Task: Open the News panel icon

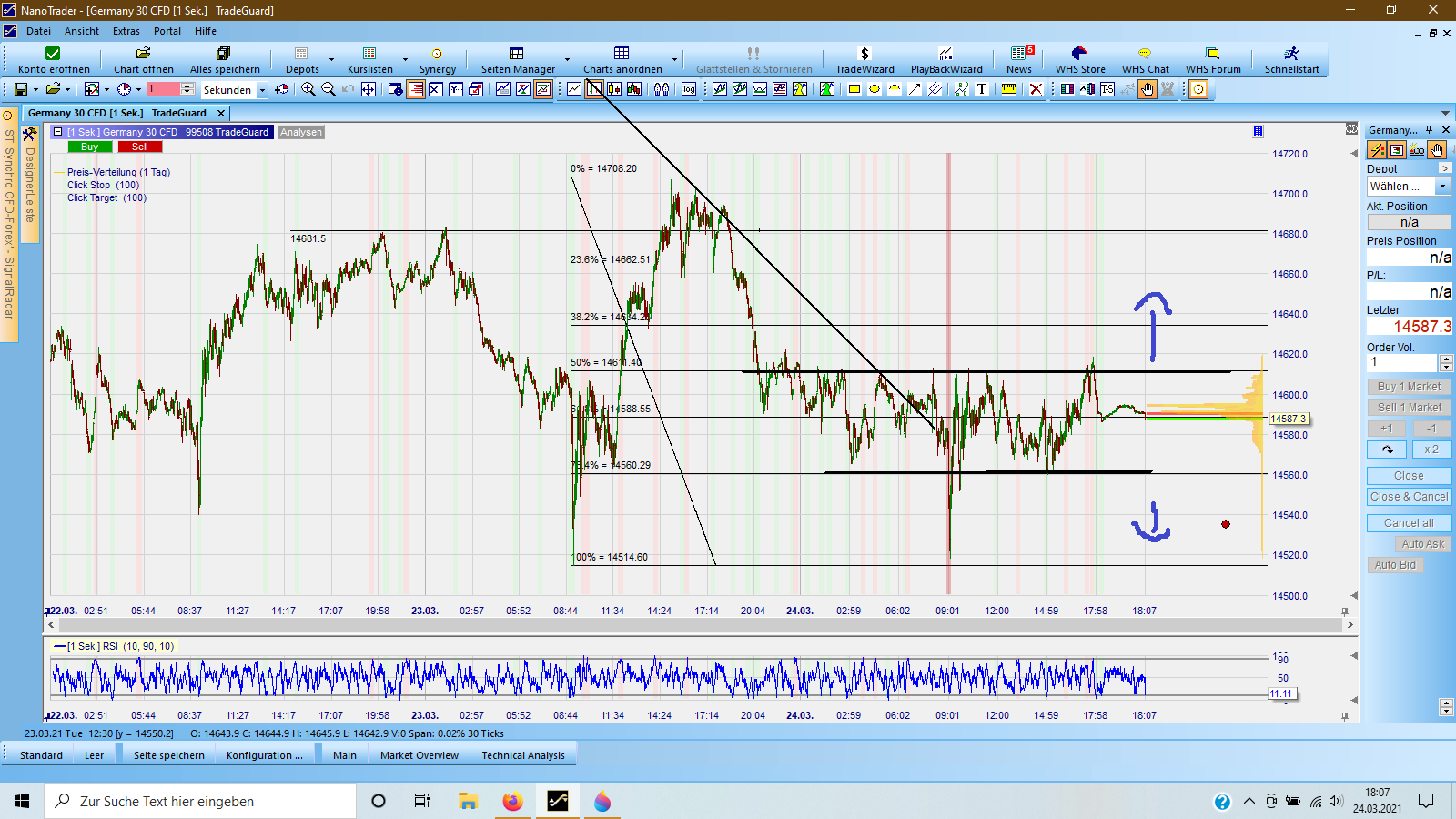Action: pyautogui.click(x=1019, y=59)
